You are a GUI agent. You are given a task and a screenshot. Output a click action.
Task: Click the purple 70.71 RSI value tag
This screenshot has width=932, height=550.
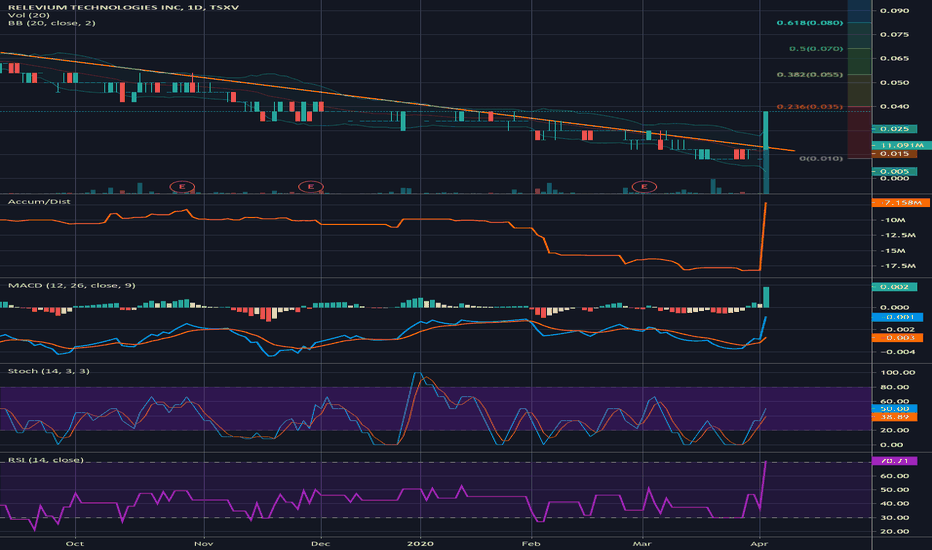[x=895, y=461]
